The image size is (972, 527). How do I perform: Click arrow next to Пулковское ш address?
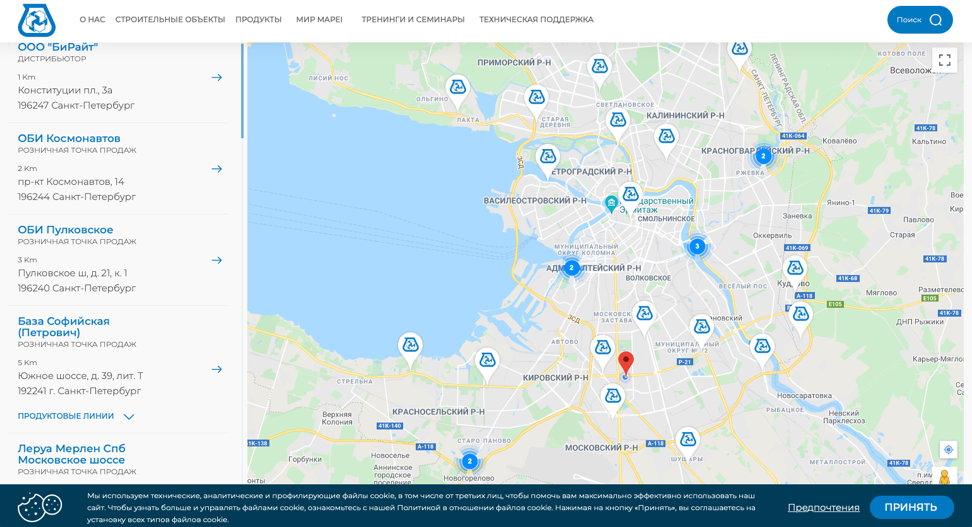pos(216,260)
